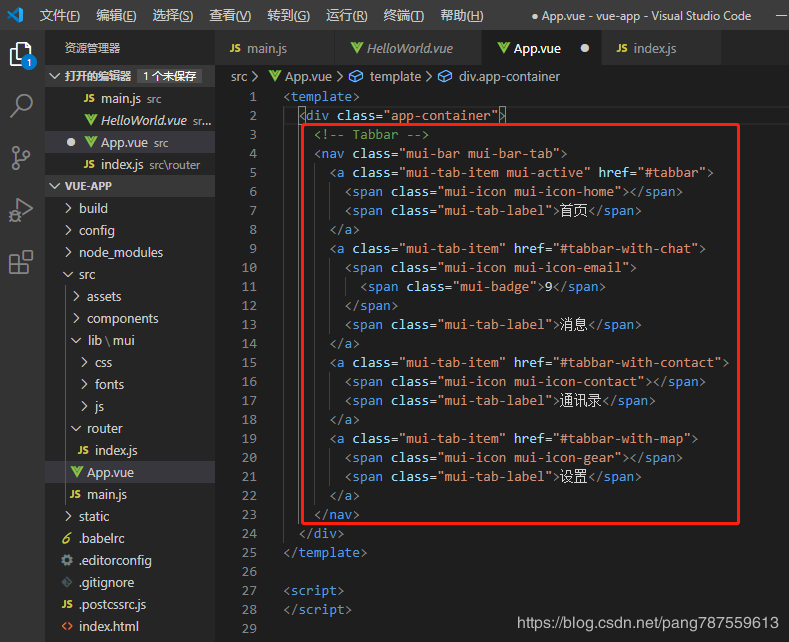This screenshot has width=789, height=642.
Task: Open HelloWorld.vue in open editors list
Action: point(131,121)
